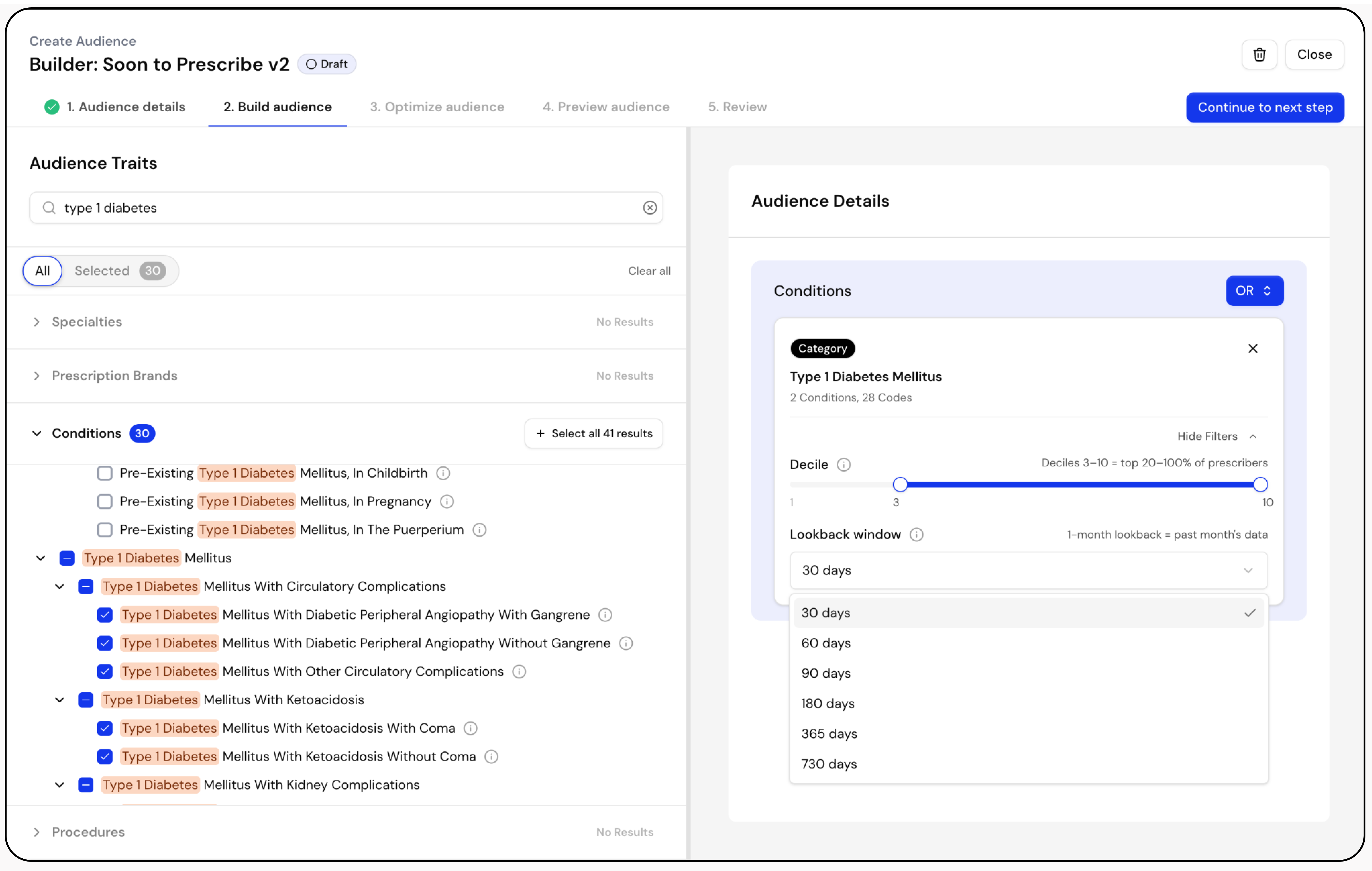Remove the Type 1 Diabetes Mellitus category card
The image size is (1372, 871).
tap(1252, 349)
